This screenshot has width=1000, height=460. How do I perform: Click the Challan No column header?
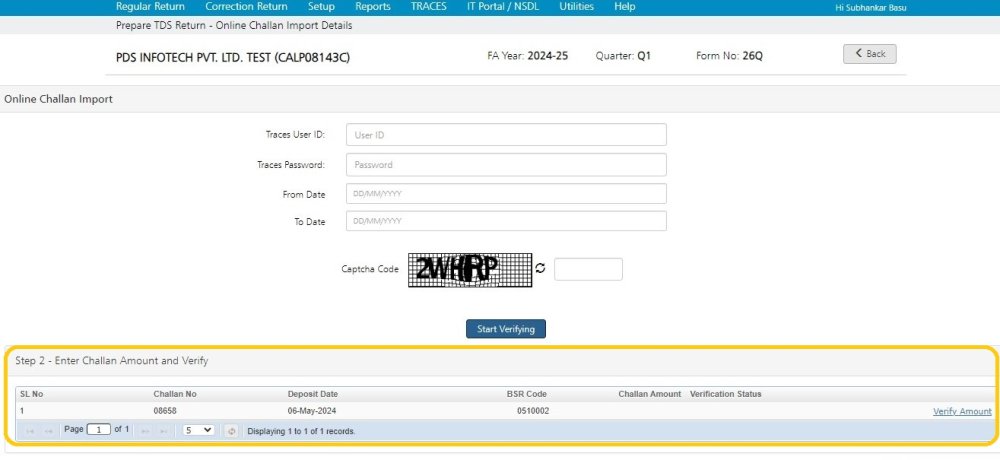click(175, 394)
